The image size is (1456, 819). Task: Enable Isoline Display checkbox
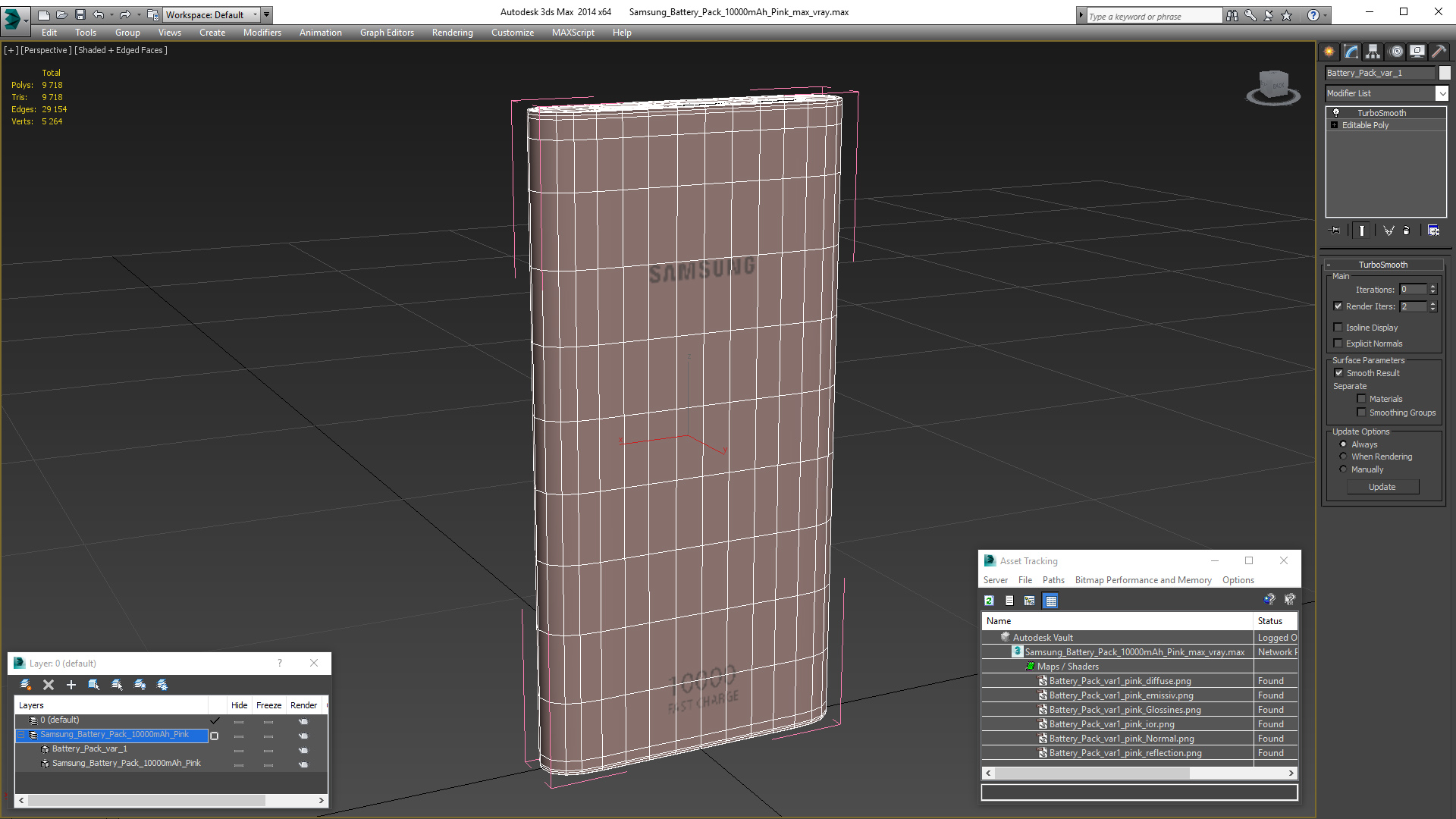[1338, 328]
